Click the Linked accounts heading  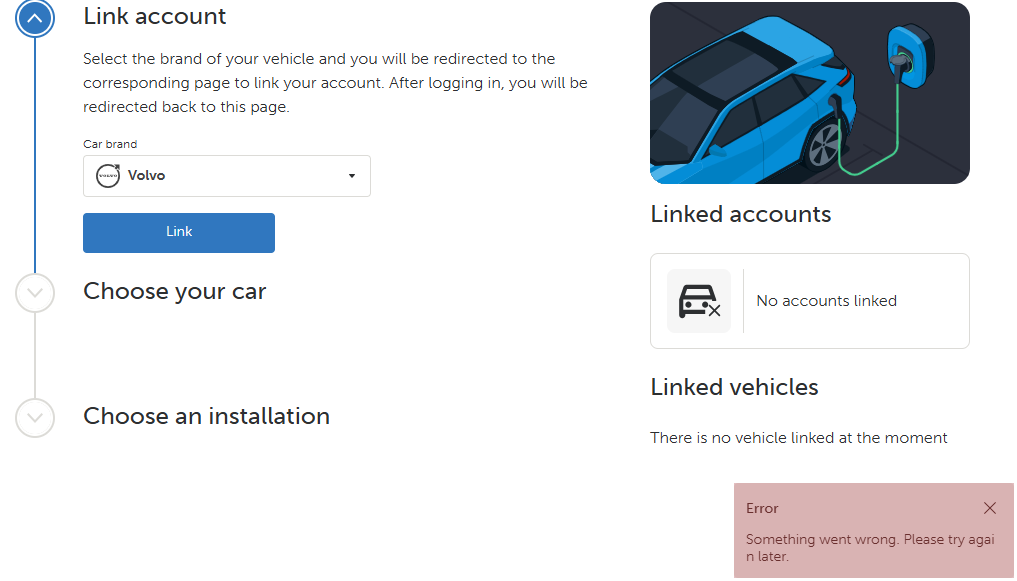coord(740,214)
